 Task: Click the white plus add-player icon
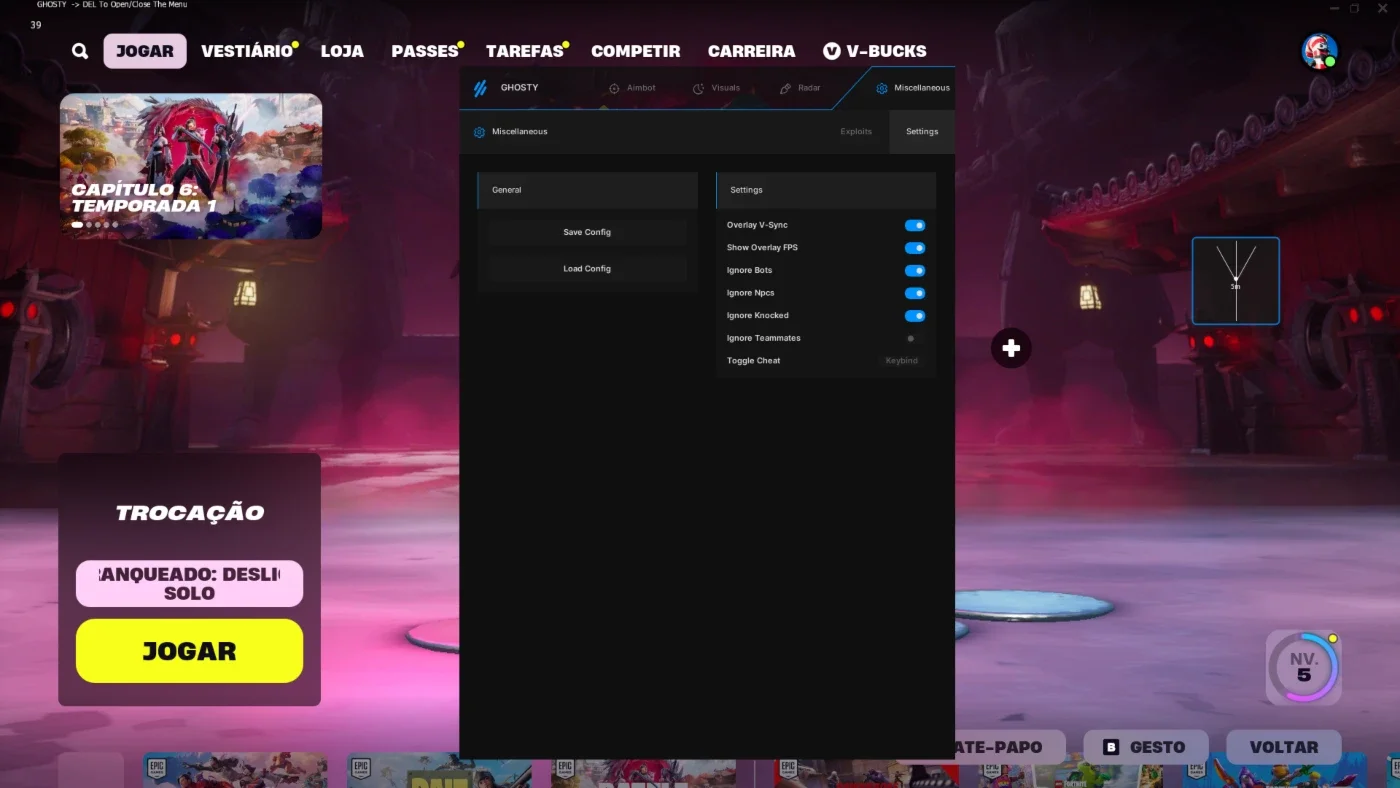pyautogui.click(x=1011, y=348)
